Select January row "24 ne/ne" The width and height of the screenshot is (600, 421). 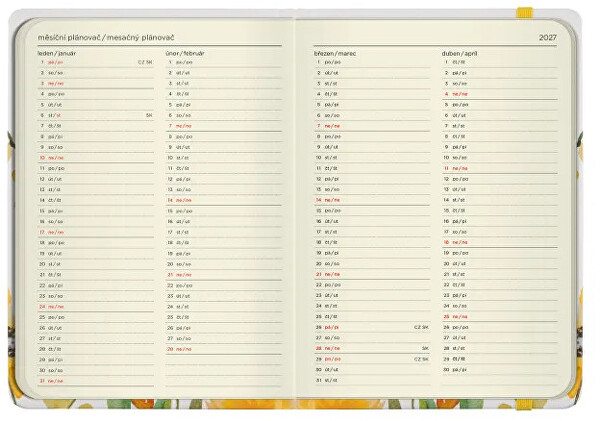[x=96, y=307]
